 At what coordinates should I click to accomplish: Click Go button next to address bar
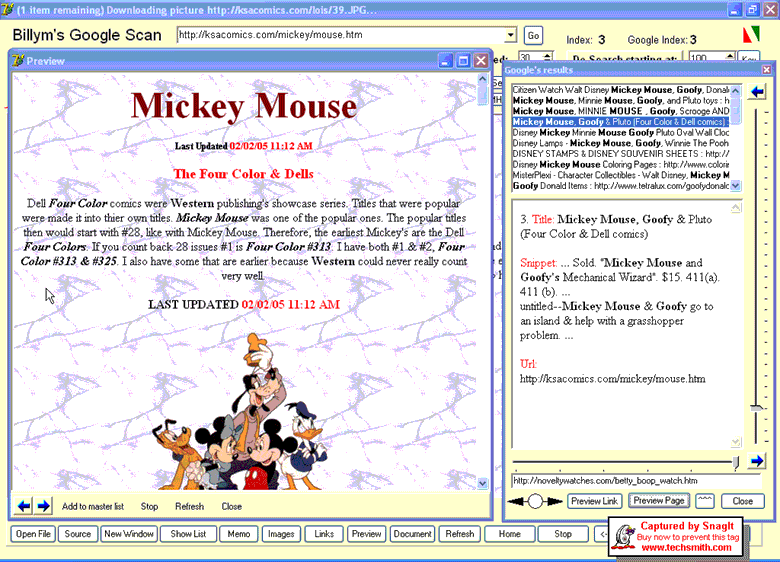pos(533,35)
